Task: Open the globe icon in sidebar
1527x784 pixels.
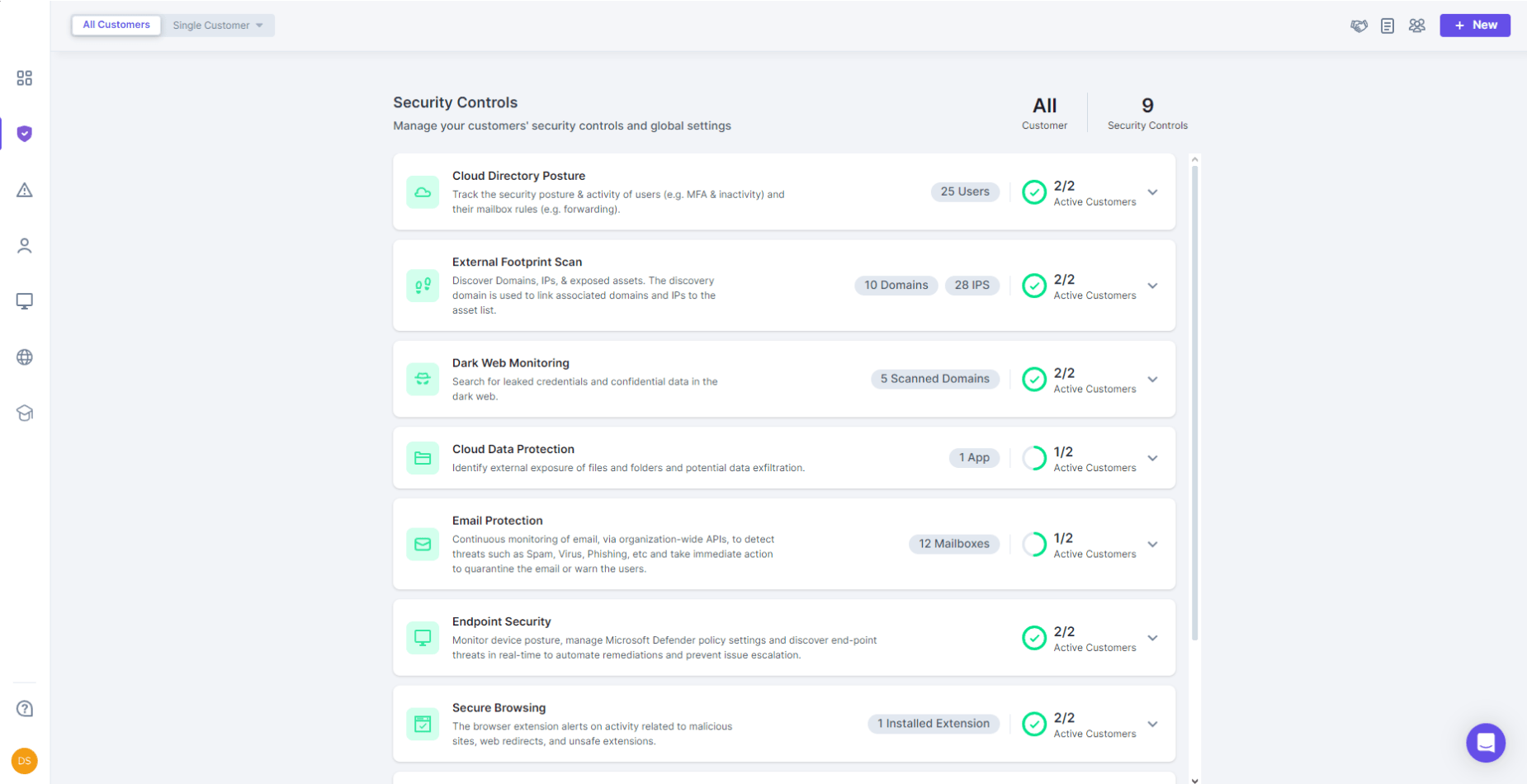Action: coord(25,357)
